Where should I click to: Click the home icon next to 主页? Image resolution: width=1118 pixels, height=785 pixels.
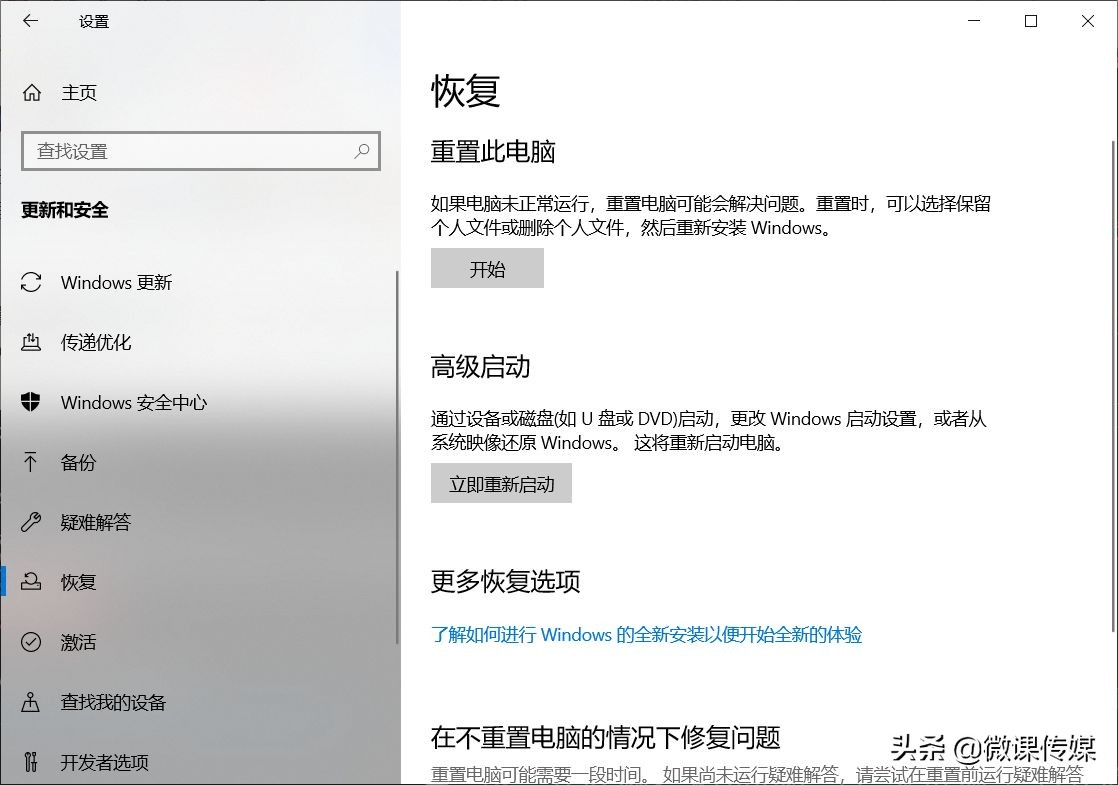point(31,93)
